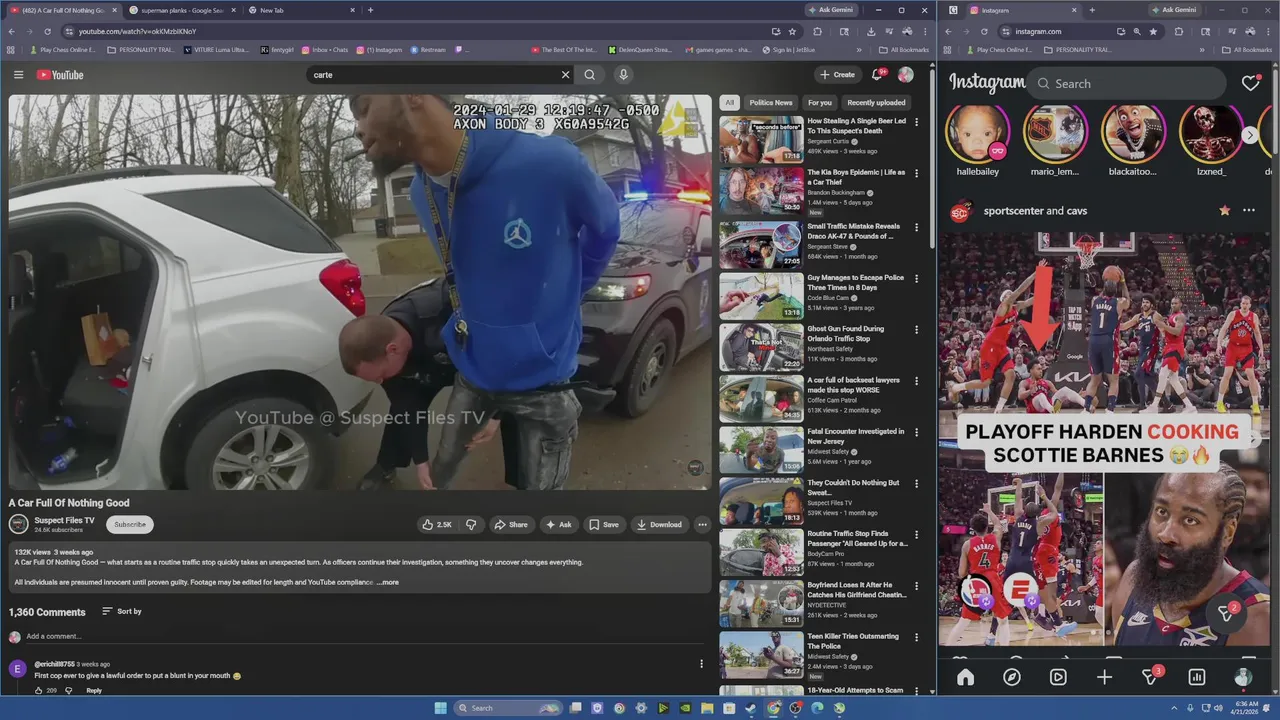Reply to erichill8755 comment
The width and height of the screenshot is (1280, 720).
point(94,690)
